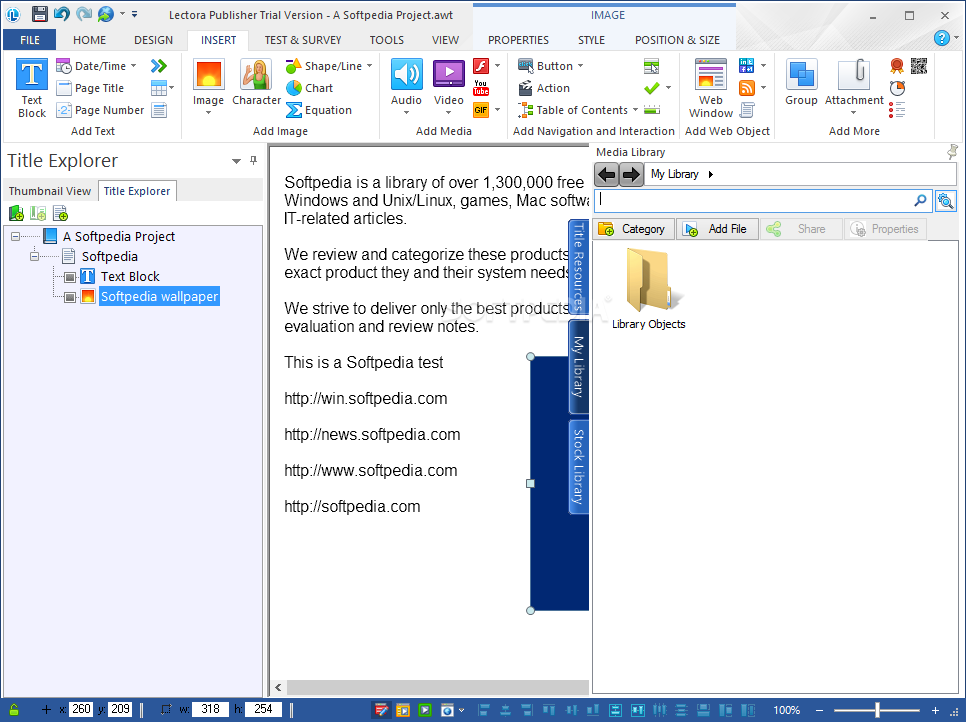Add a Character image
The width and height of the screenshot is (966, 722).
[x=256, y=83]
